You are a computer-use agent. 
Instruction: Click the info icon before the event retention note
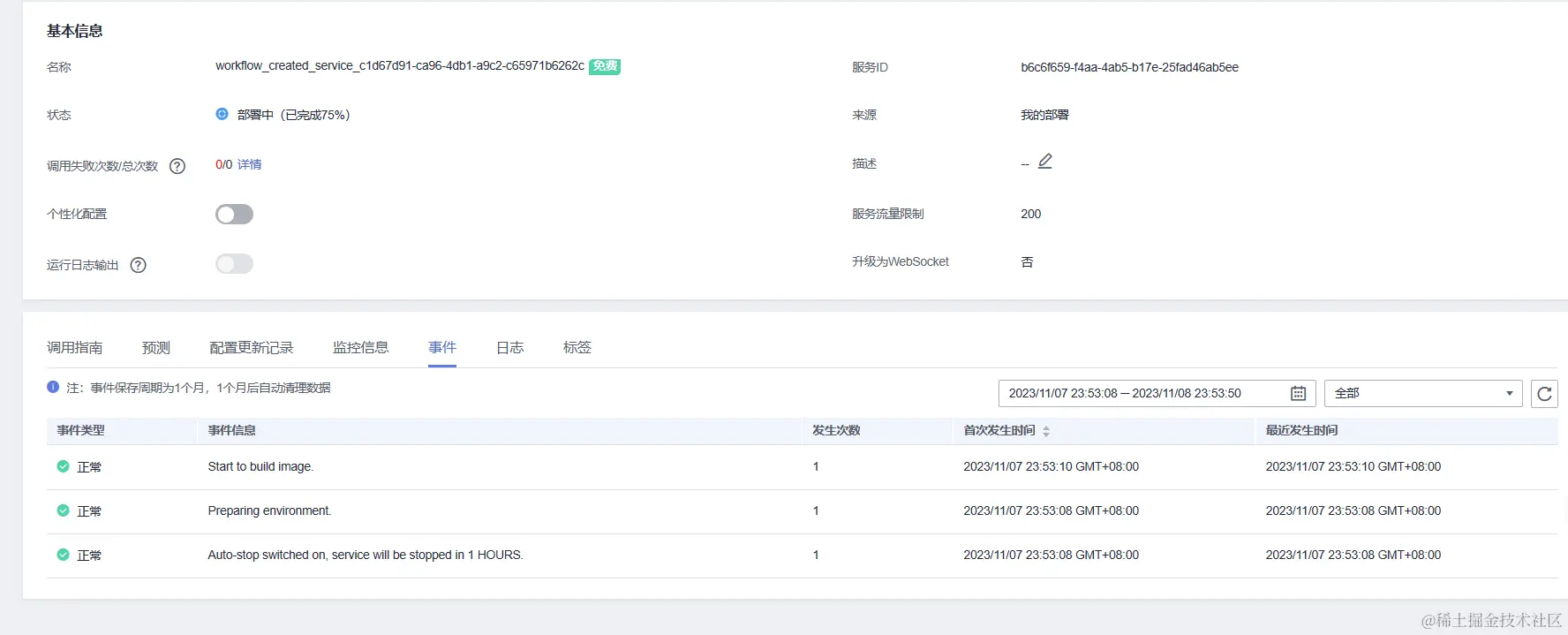point(53,387)
